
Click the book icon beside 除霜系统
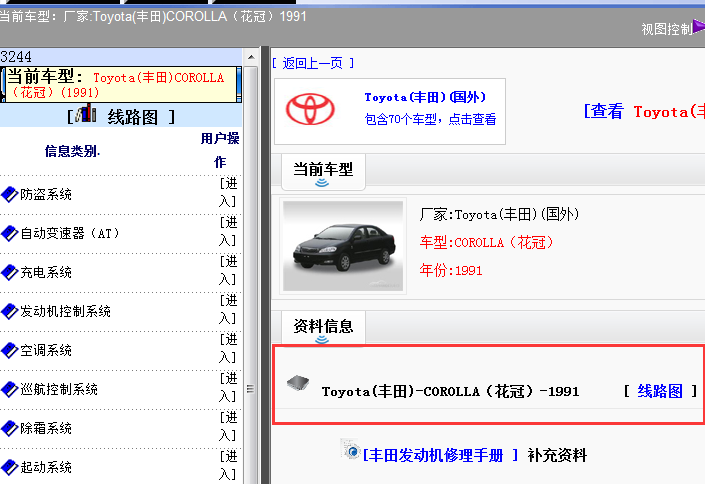9,428
